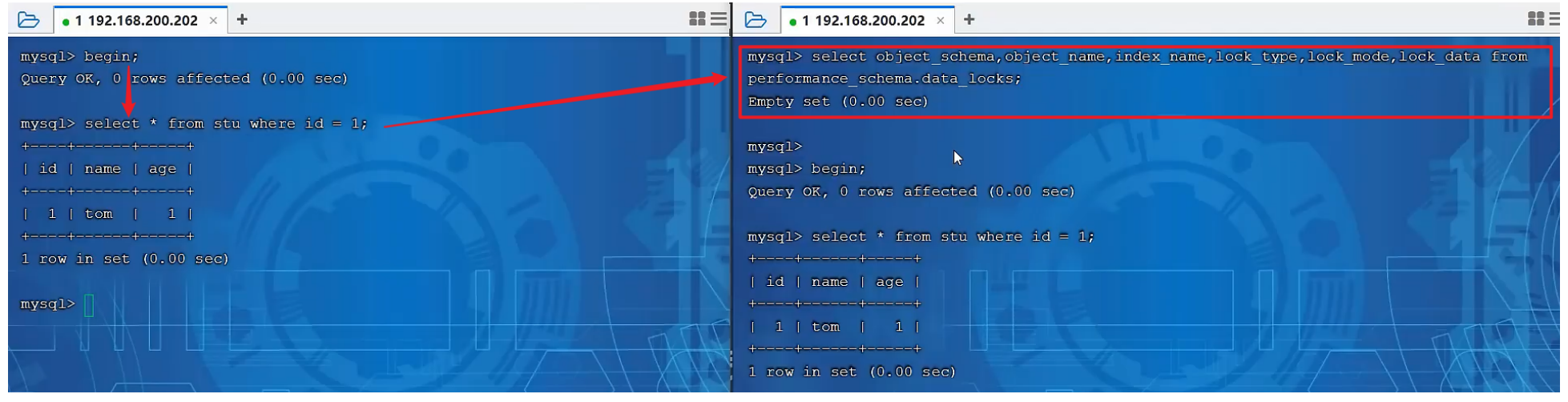Close the right pane's 192.168.200.202 tab
The width and height of the screenshot is (1568, 402).
pyautogui.click(x=941, y=21)
